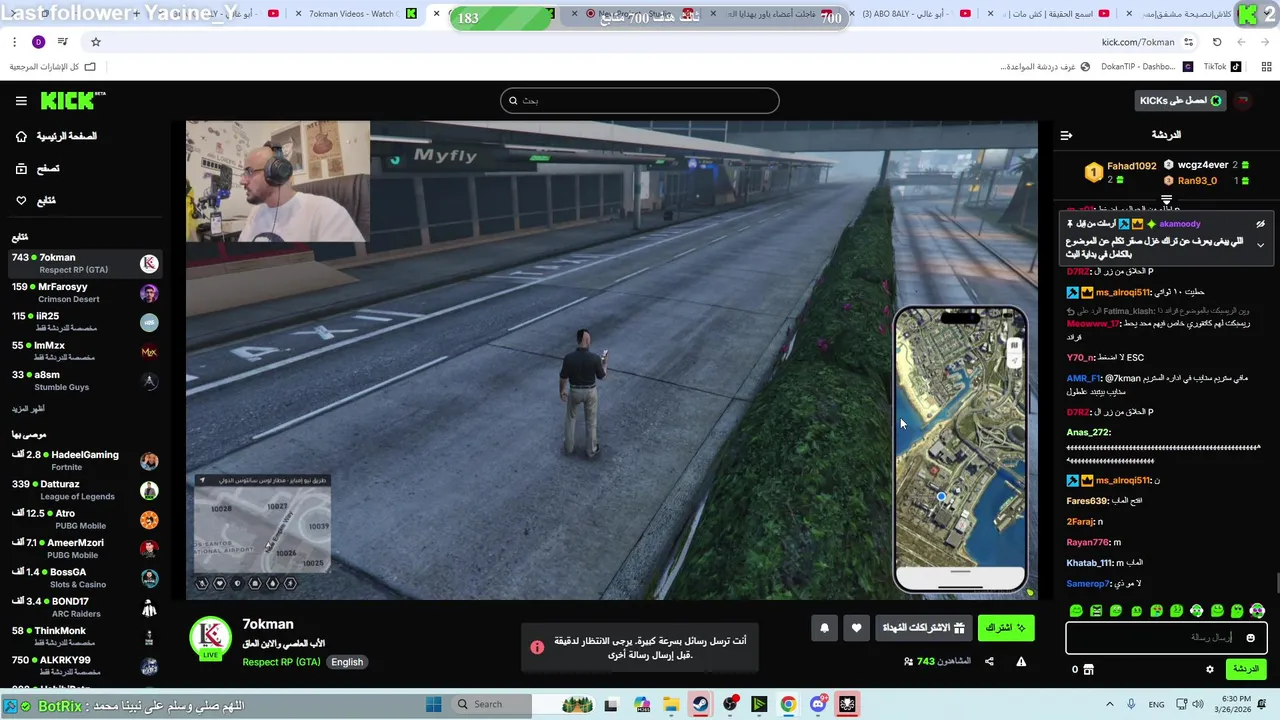Click the Gift subscriptions button
Screen dimensions: 1280x720
922,628
